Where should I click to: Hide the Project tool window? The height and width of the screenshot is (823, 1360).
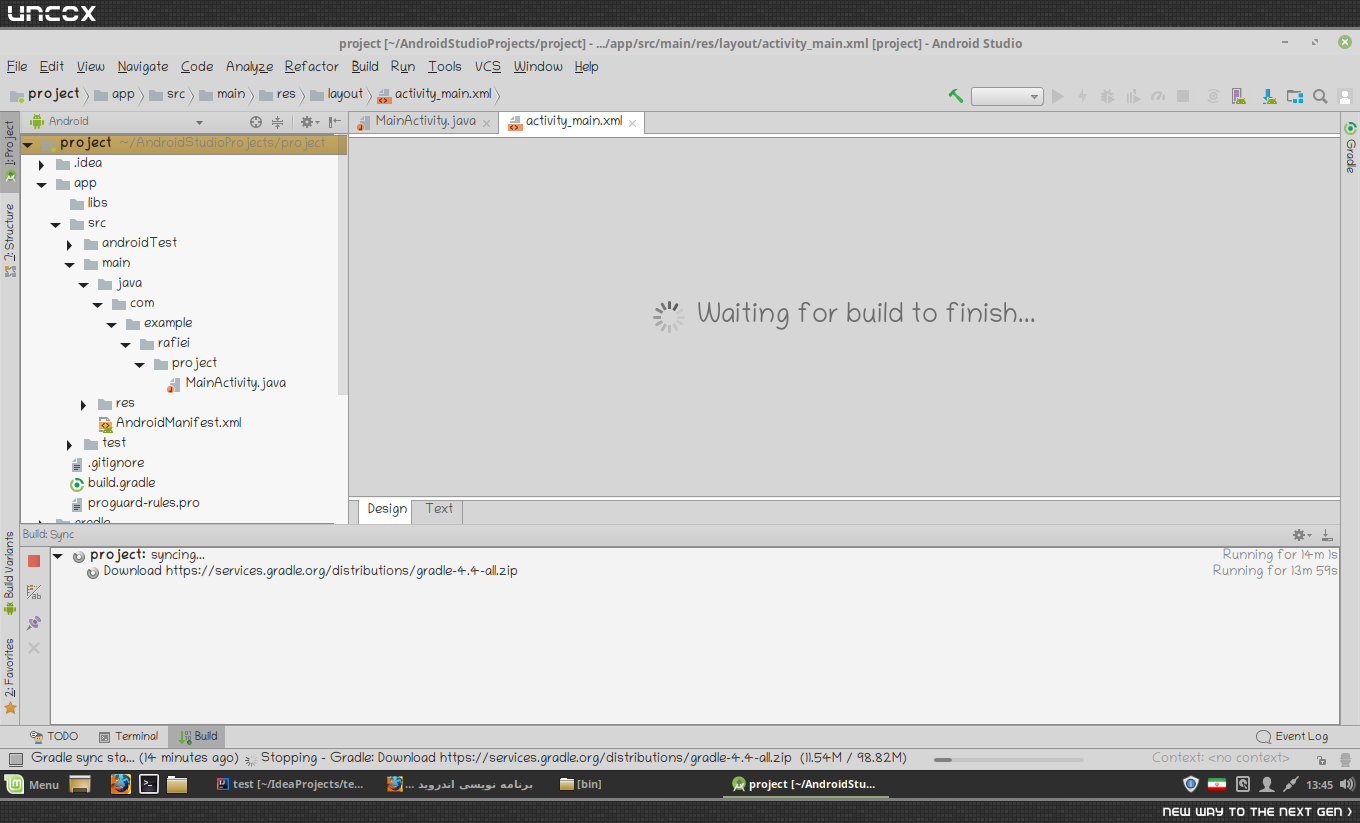tap(335, 122)
